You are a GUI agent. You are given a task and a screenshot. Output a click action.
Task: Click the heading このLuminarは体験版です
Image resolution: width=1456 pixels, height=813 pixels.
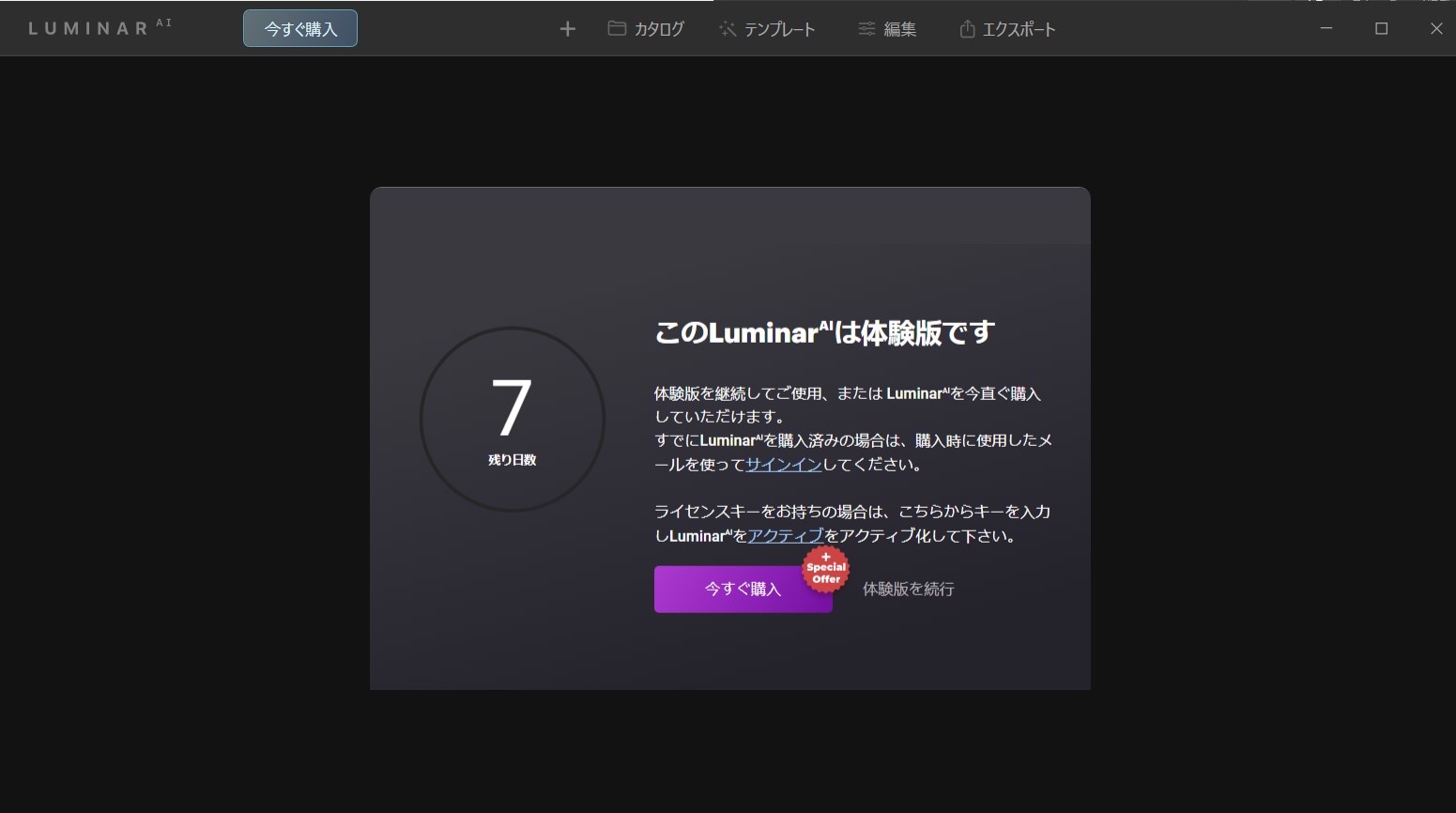point(824,332)
